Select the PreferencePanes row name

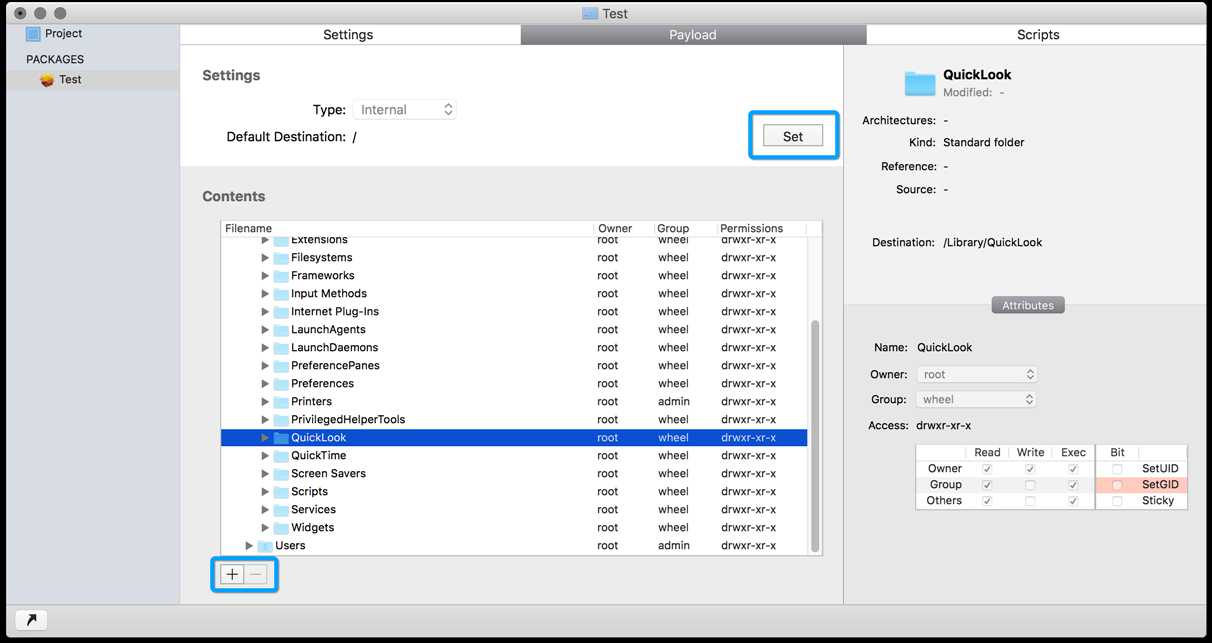[x=335, y=366]
